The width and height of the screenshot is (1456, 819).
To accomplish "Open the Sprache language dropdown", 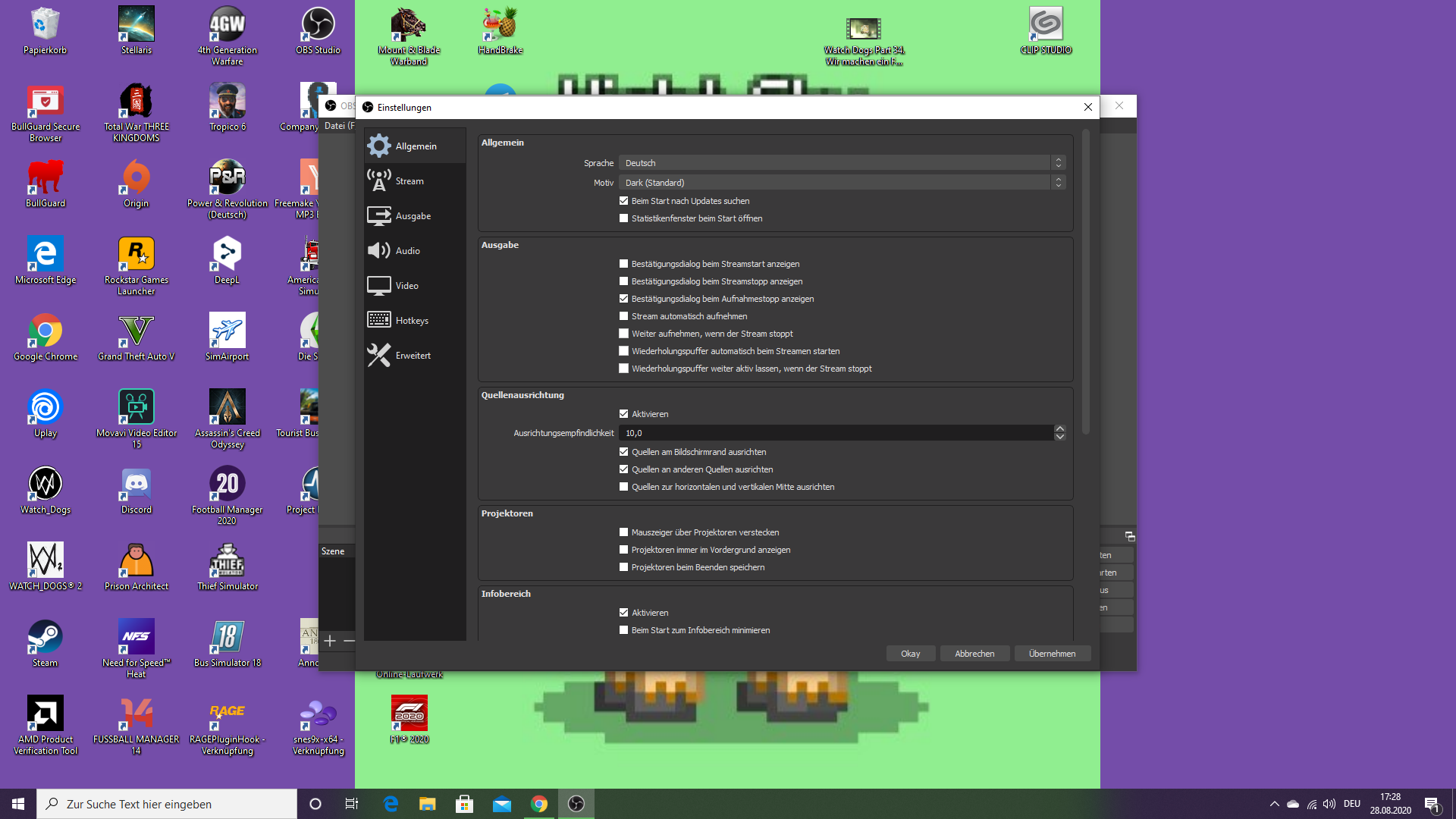I will [842, 163].
